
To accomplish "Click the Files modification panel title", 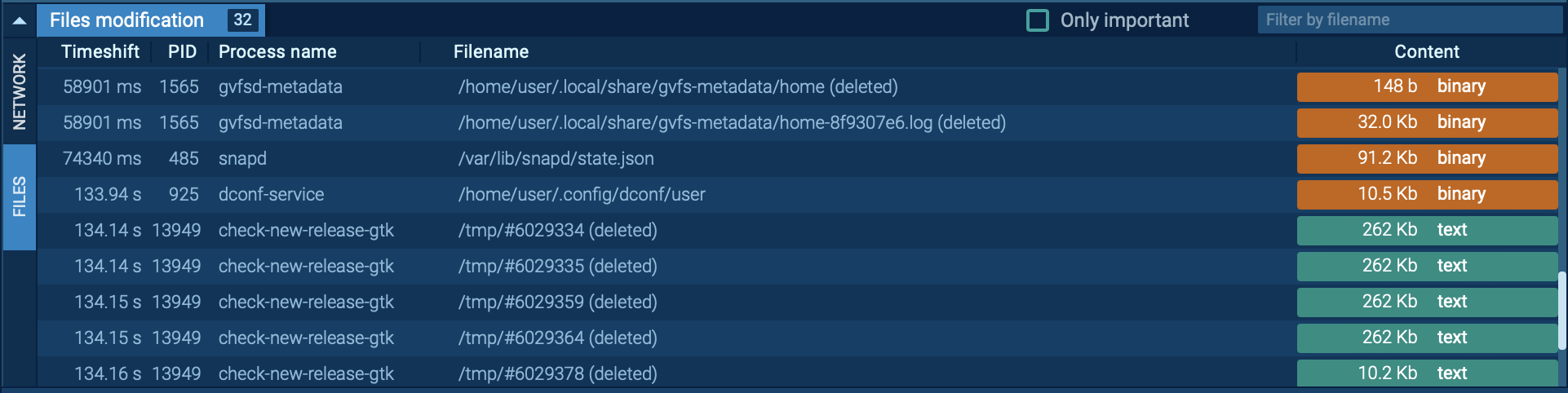I will coord(127,20).
